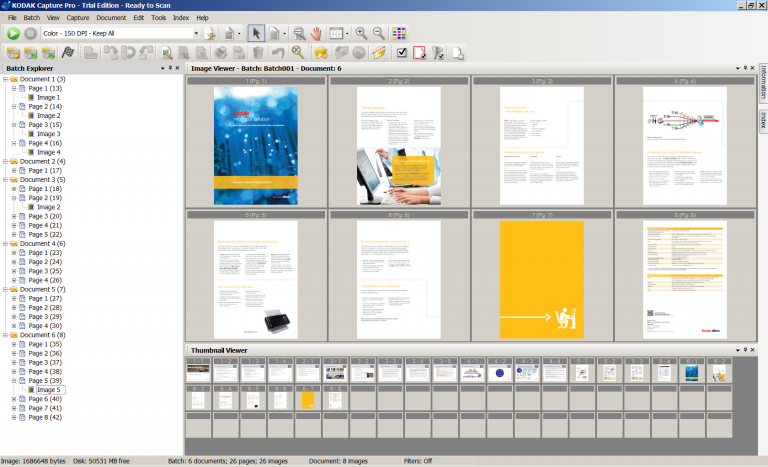Open the Capture menu
This screenshot has height=467, width=768.
[x=78, y=18]
